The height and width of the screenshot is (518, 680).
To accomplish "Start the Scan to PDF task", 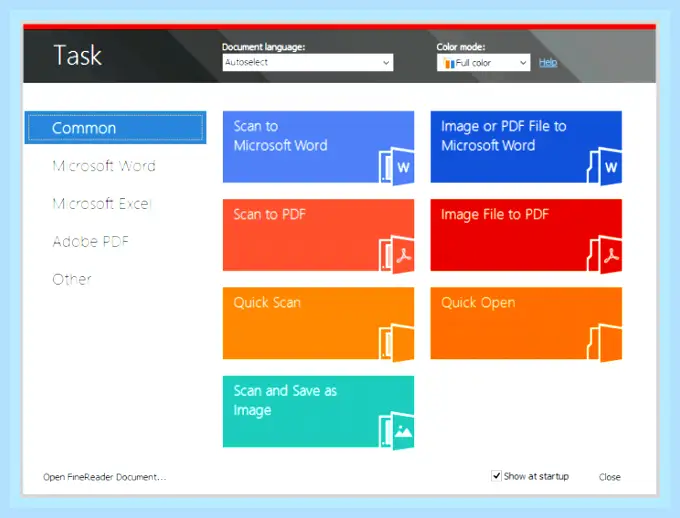I will point(318,235).
